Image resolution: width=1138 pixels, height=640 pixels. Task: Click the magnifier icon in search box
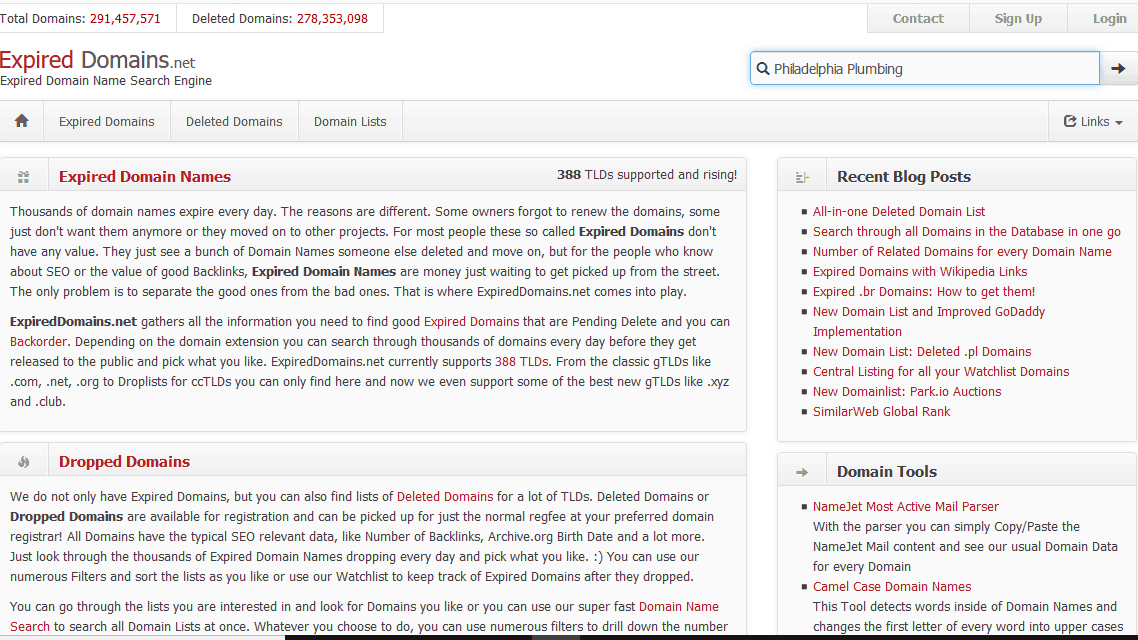763,69
